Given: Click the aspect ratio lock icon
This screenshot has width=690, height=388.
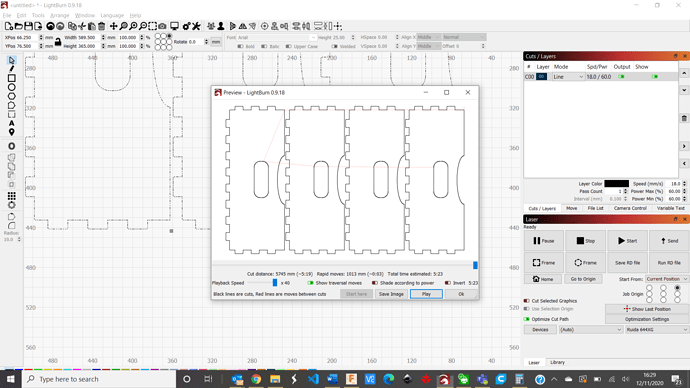Looking at the screenshot, I should pyautogui.click(x=58, y=42).
